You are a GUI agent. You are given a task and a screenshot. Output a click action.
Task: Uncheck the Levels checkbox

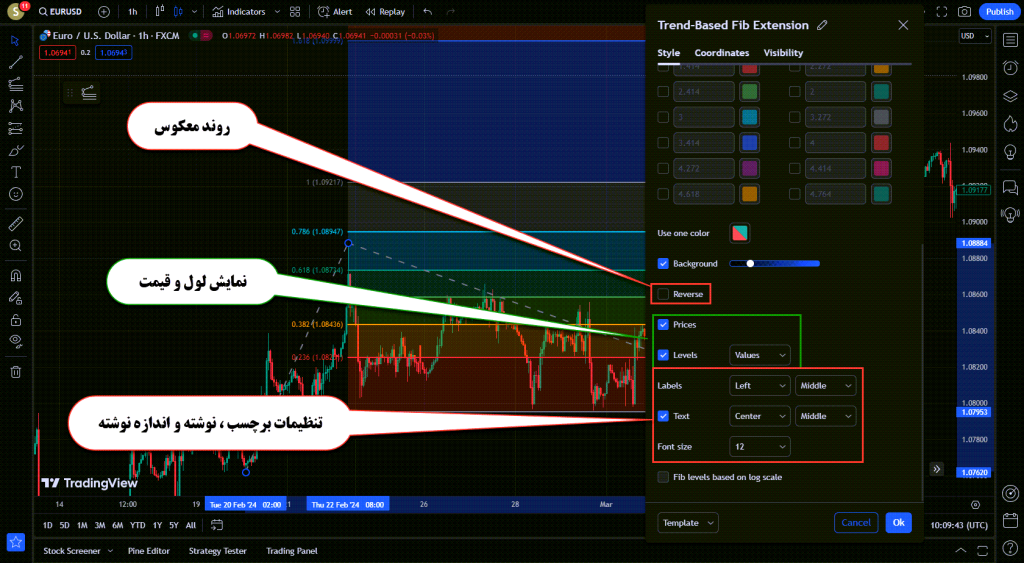663,355
